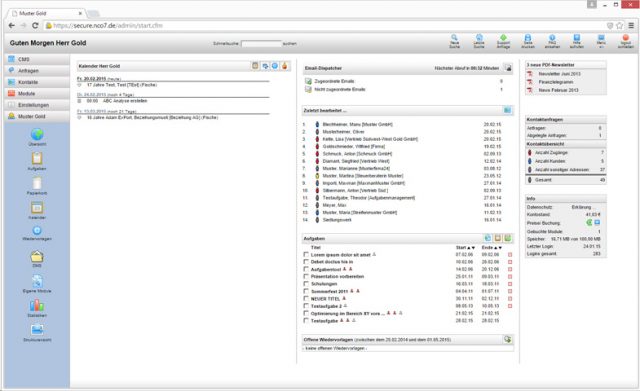Open the Statistiken bar chart icon

click(x=37, y=305)
